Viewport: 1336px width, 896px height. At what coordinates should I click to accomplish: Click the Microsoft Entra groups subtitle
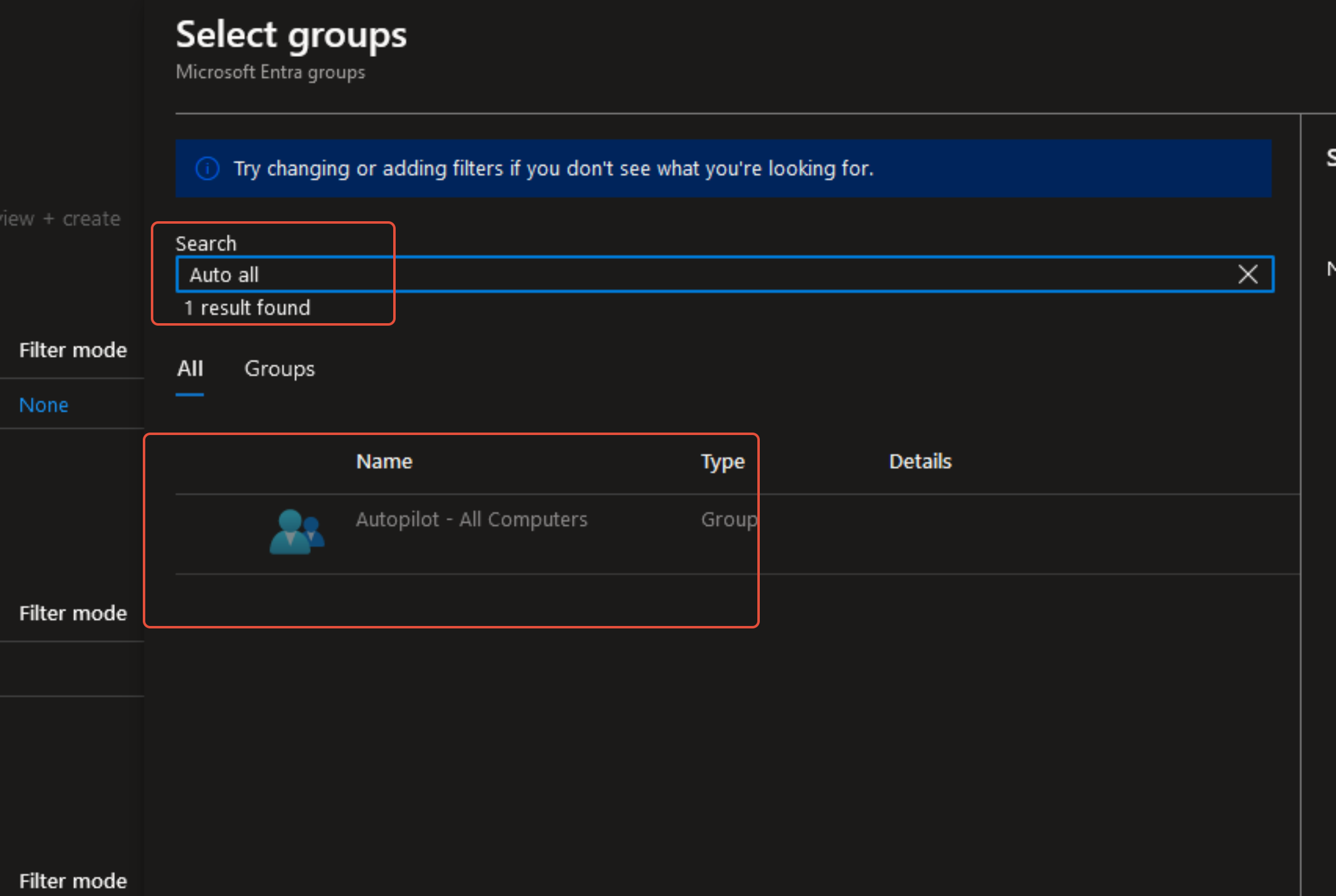pos(270,72)
